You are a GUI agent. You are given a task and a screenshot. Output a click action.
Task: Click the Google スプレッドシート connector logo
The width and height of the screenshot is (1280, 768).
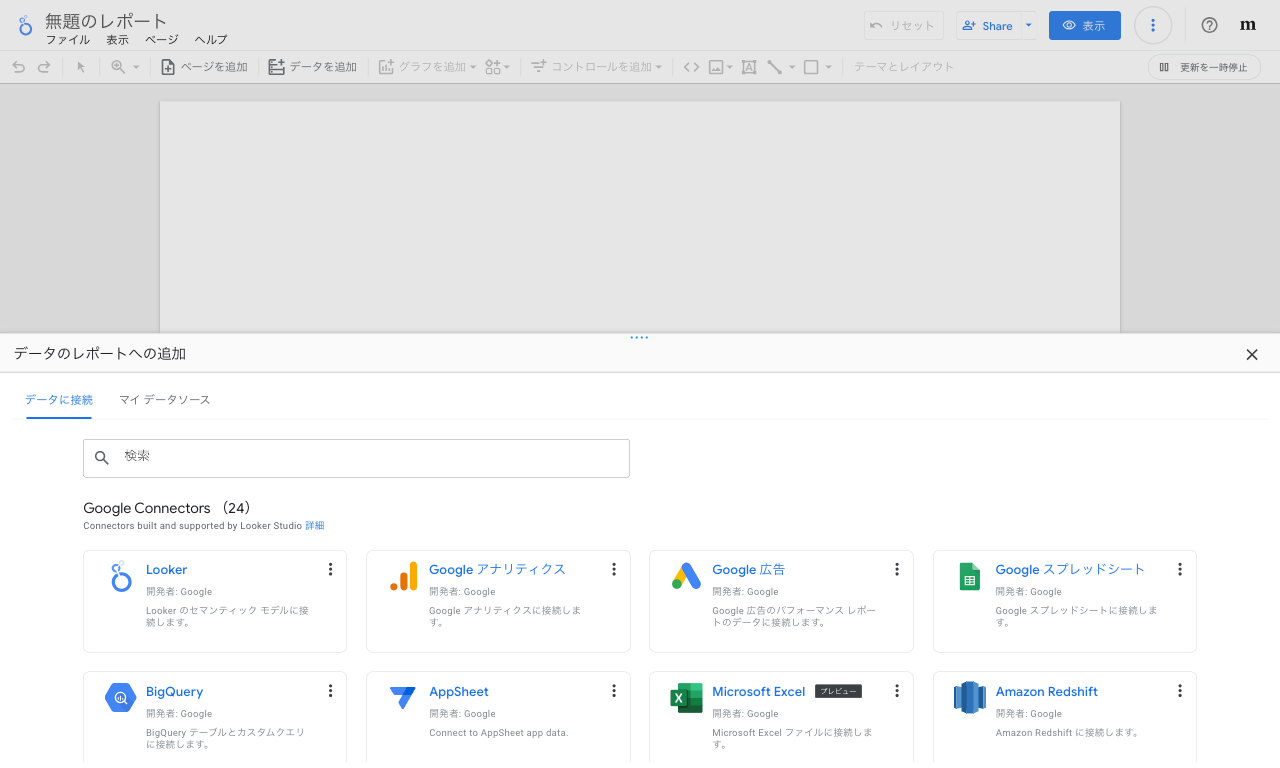click(x=970, y=577)
